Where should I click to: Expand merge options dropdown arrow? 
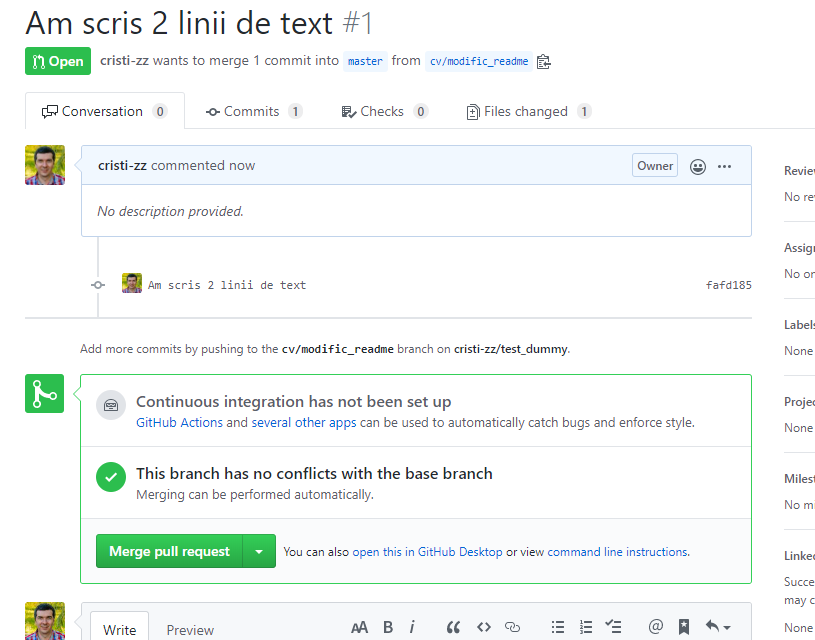coord(259,551)
